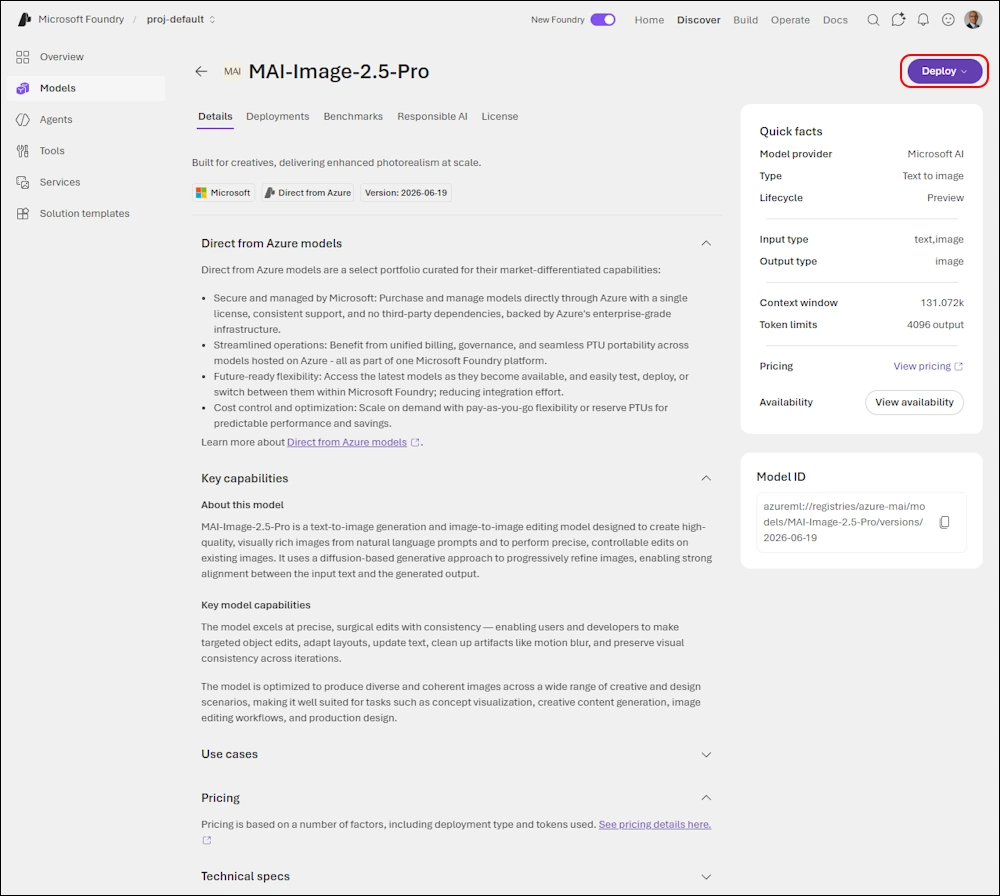Open the View pricing link
The image size is (1000, 896).
[x=922, y=366]
